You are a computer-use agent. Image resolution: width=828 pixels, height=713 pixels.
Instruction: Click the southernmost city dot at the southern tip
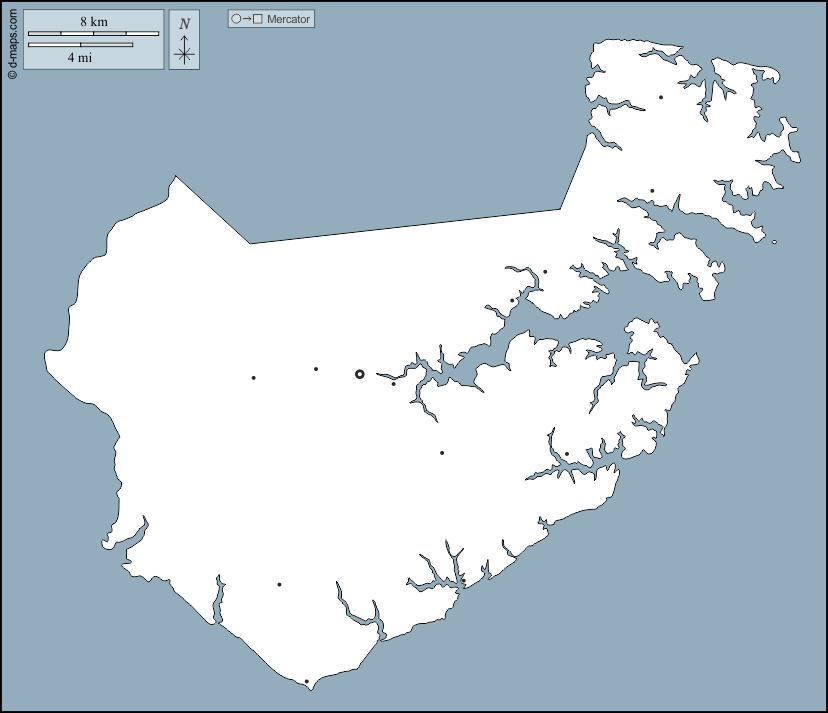pos(307,682)
